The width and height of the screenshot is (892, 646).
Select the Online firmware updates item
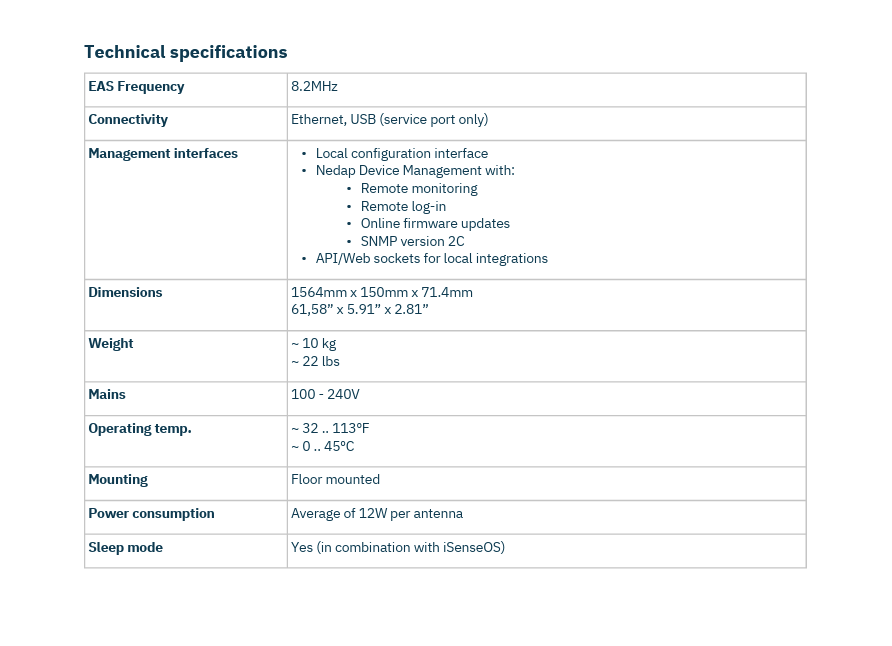[435, 223]
